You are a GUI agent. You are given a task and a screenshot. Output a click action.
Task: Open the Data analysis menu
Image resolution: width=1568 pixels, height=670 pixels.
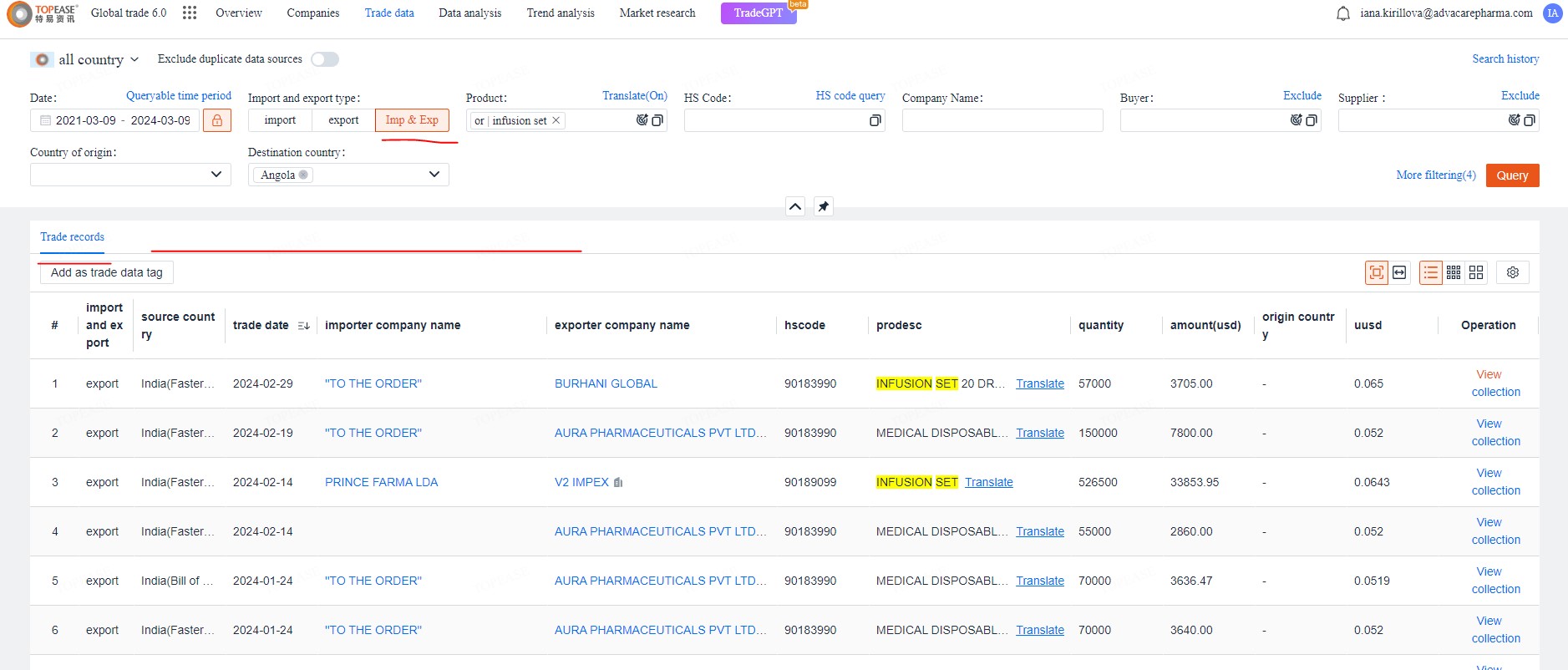pyautogui.click(x=470, y=13)
